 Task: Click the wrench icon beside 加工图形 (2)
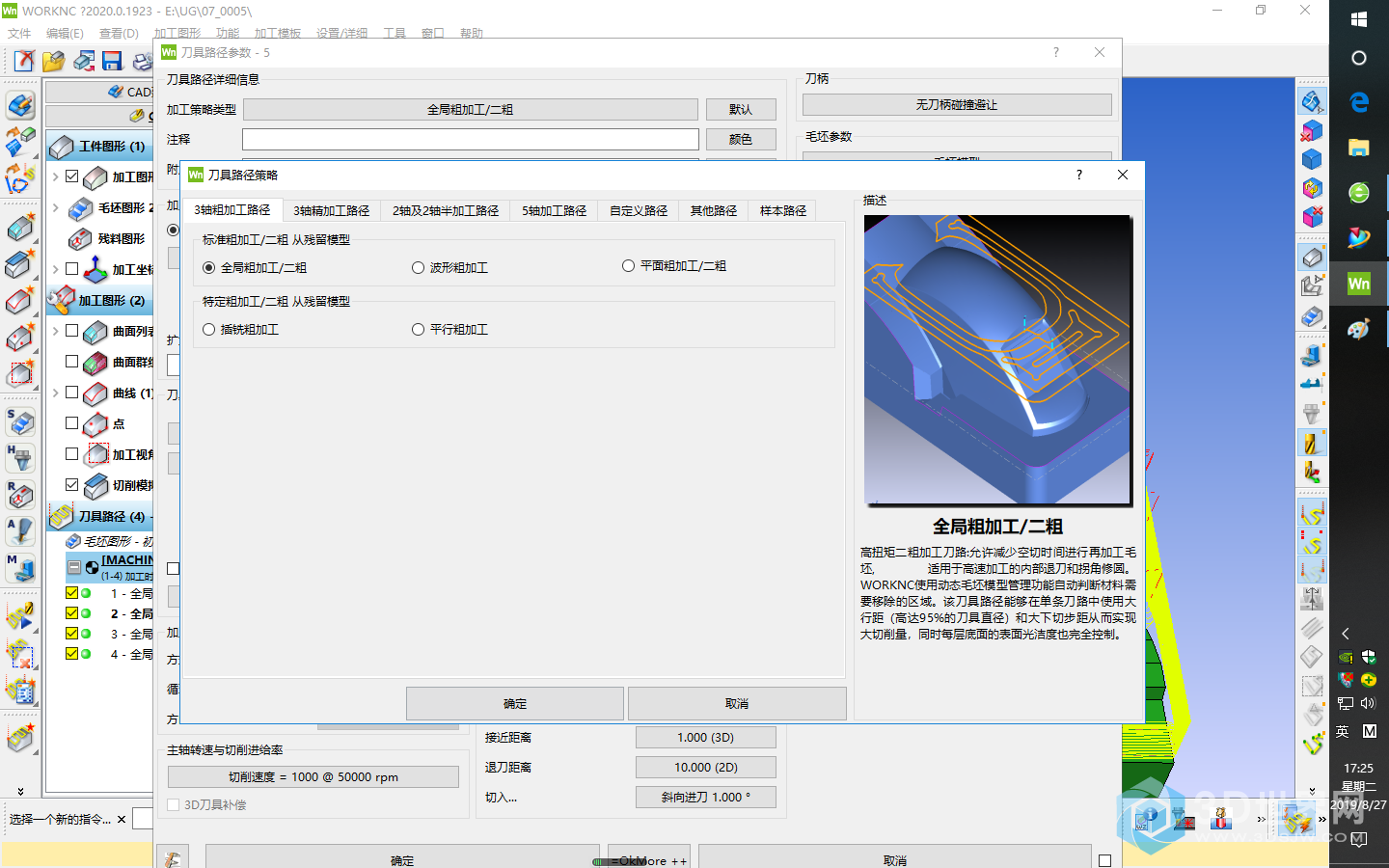(x=62, y=300)
